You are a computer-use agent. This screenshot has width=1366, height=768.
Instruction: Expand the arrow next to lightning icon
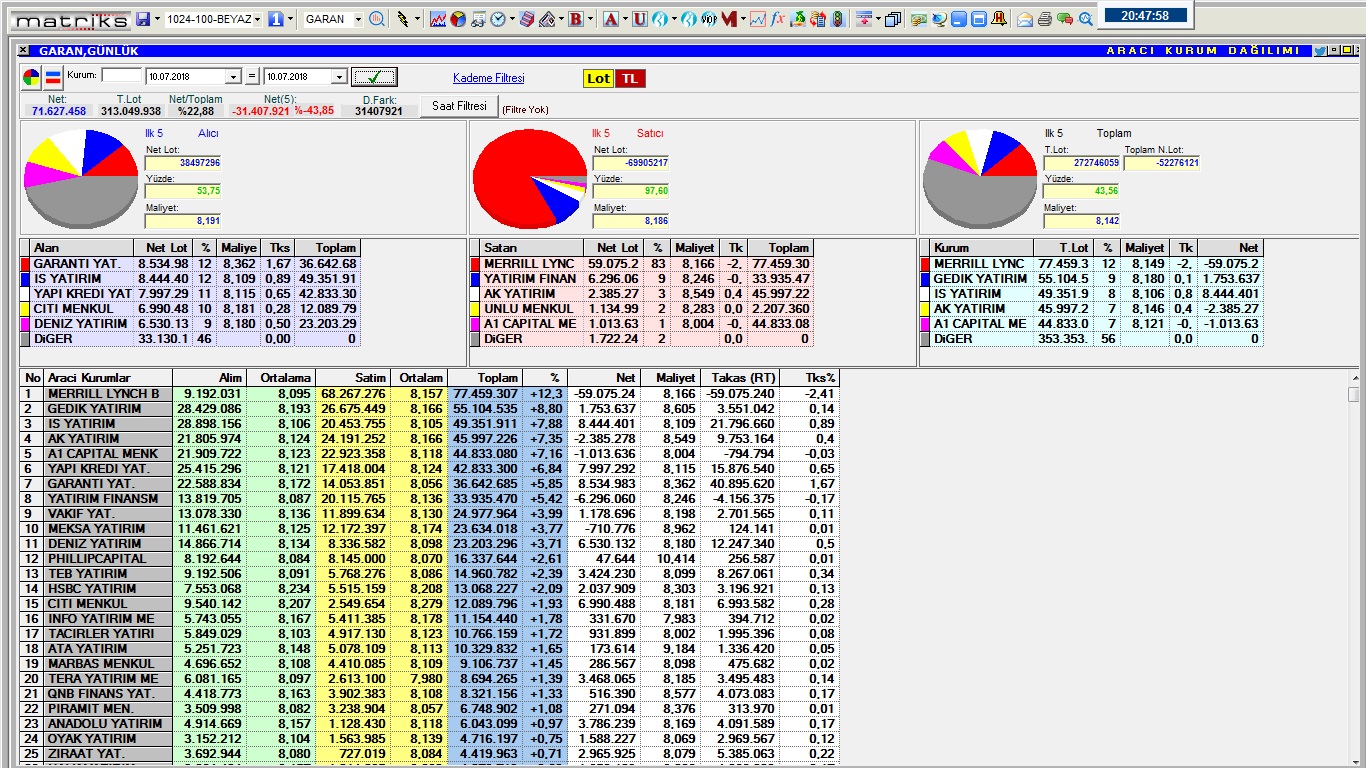(x=417, y=19)
